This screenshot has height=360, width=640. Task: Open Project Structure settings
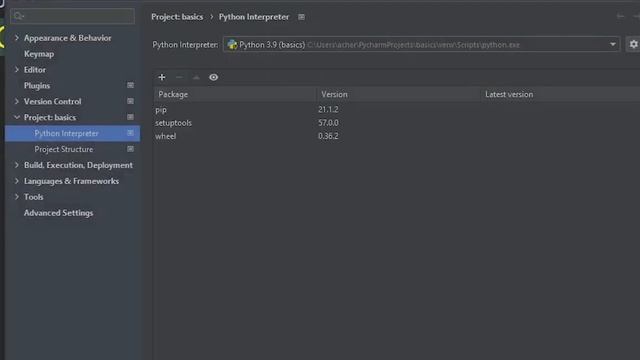click(64, 149)
